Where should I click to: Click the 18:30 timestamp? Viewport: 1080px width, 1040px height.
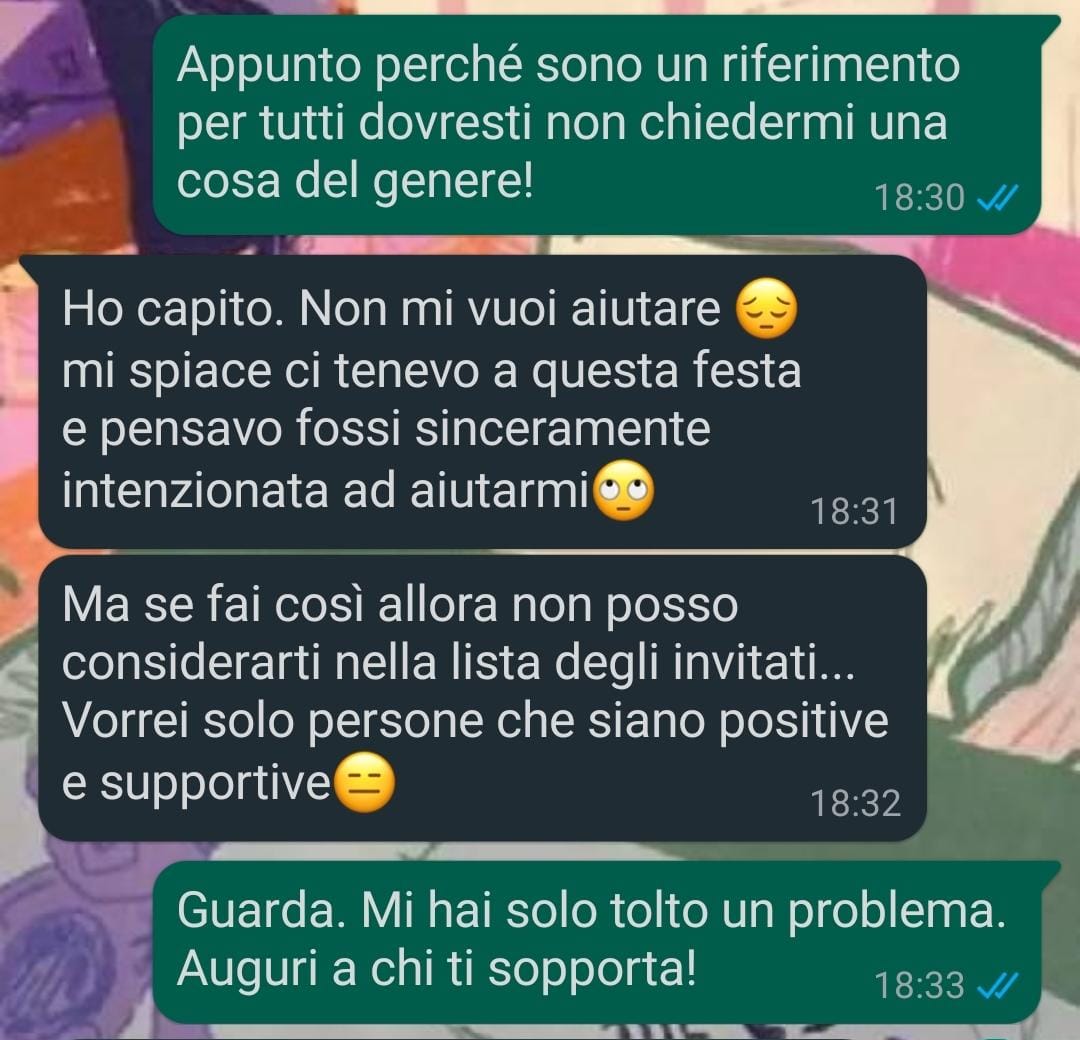pos(920,198)
